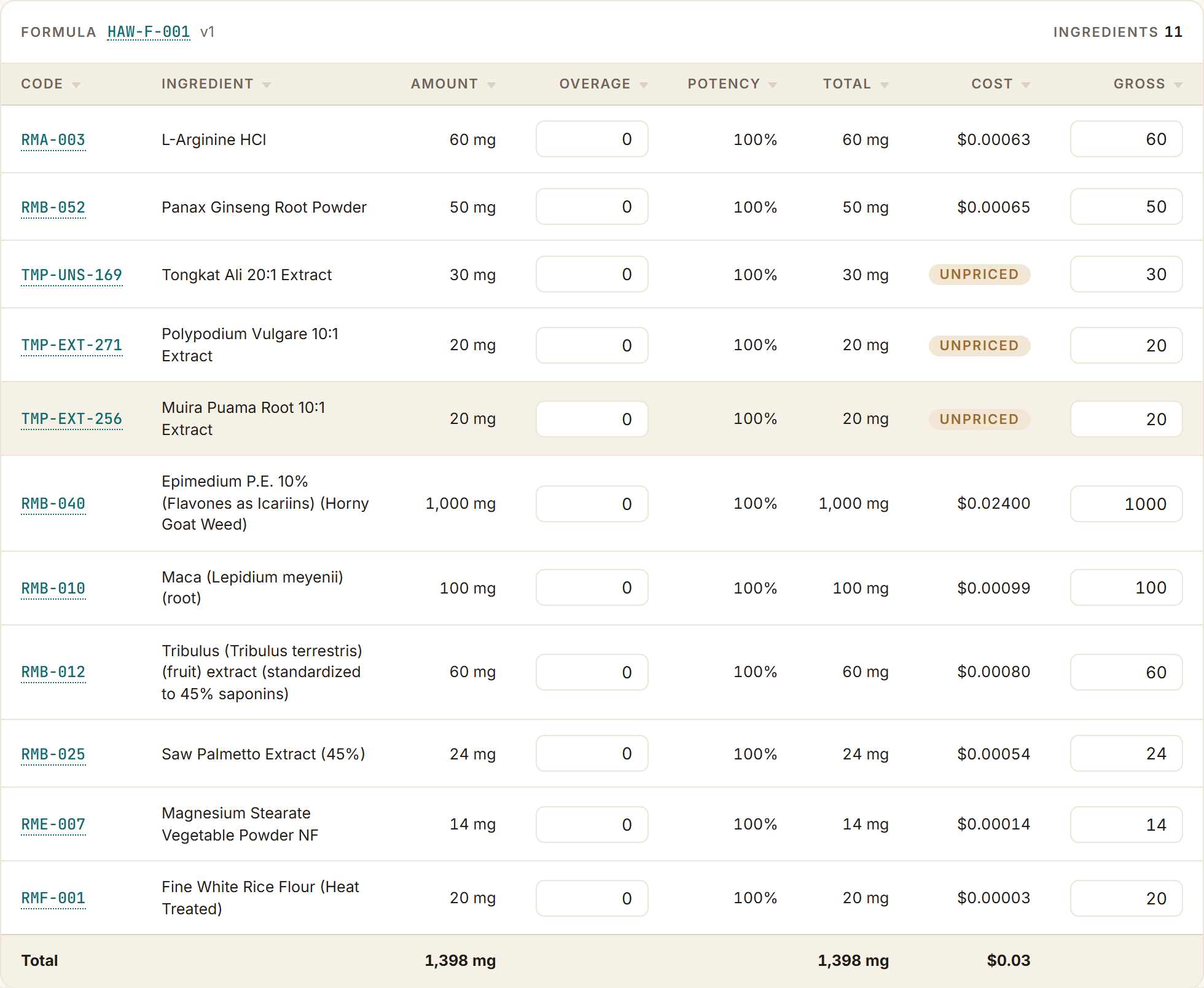Select ingredient name 'Panax Ginseng Root Powder'
Viewport: 1204px width, 988px height.
click(x=264, y=208)
